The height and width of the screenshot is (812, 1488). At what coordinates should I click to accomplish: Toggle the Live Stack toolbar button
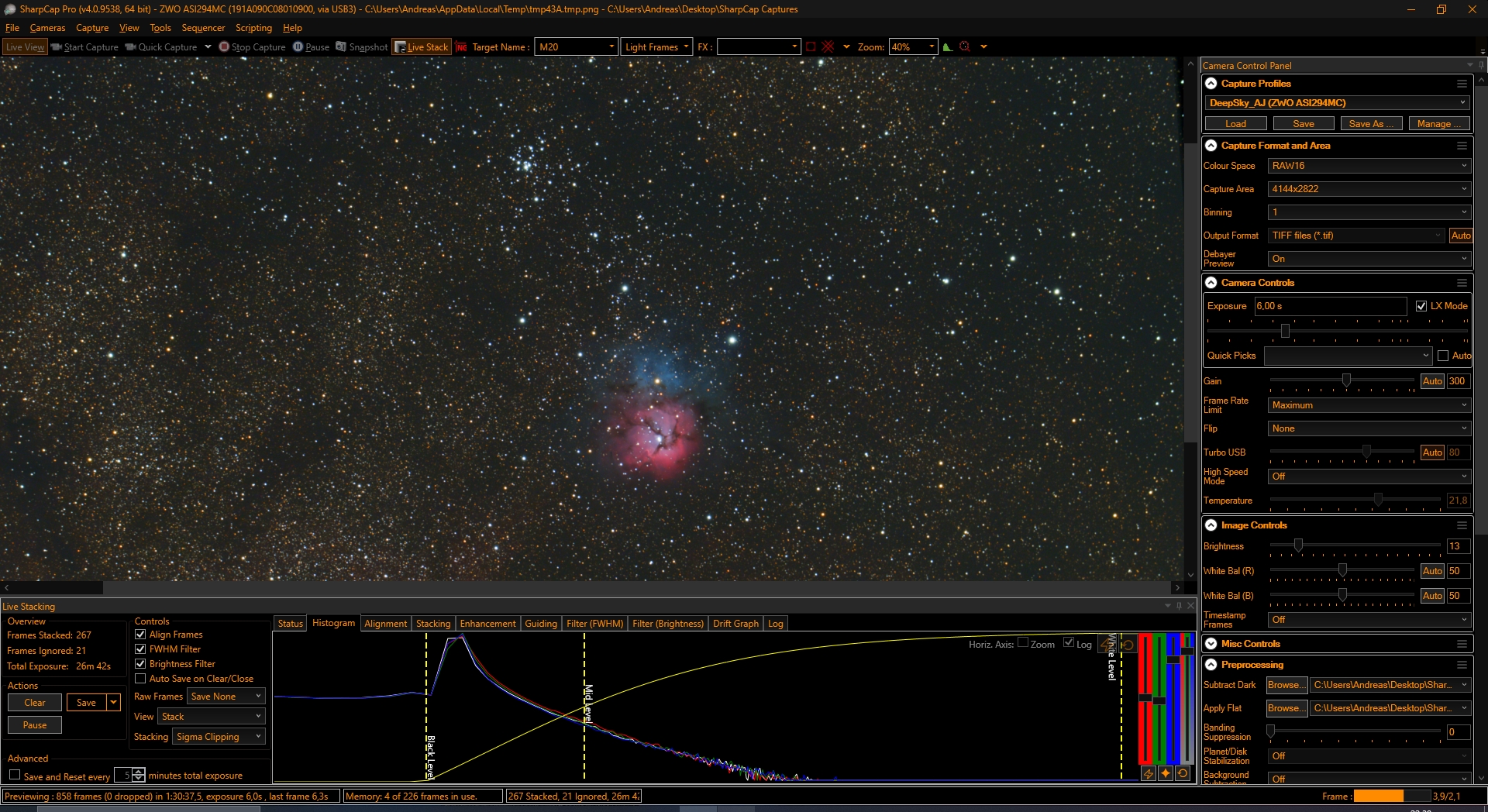(x=422, y=47)
